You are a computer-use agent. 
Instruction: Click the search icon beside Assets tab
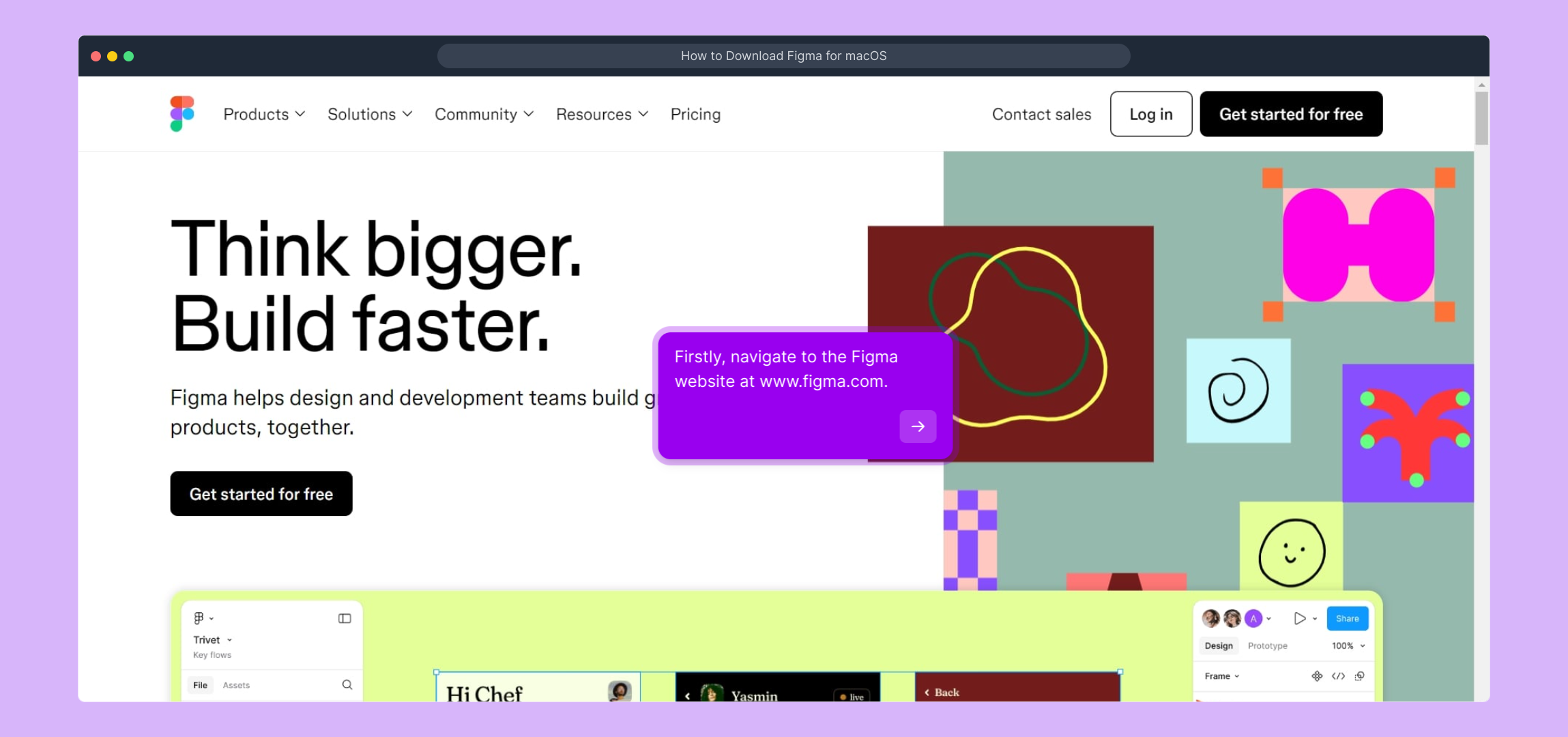coord(347,684)
